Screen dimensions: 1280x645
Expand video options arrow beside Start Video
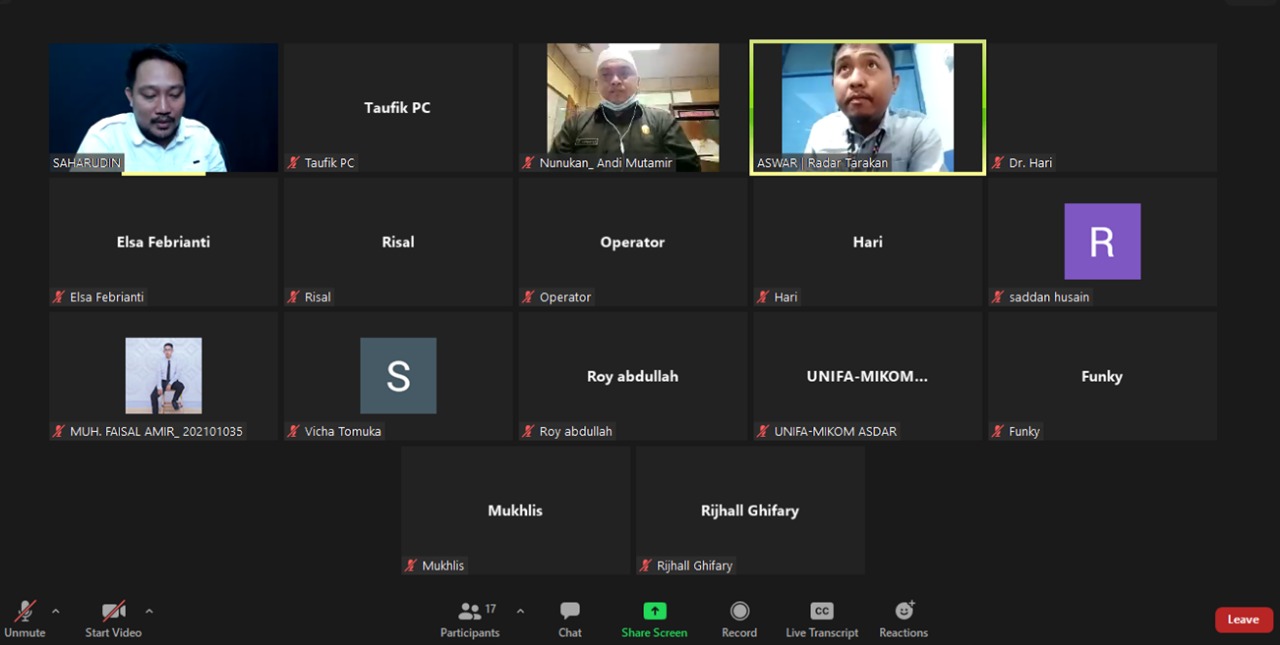[x=149, y=611]
